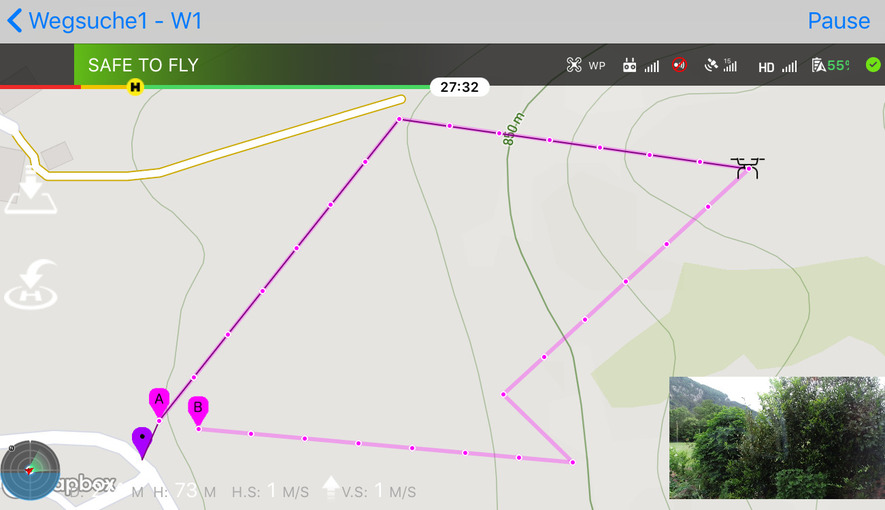Tap the 850 m contour label
This screenshot has height=510, width=885.
[513, 129]
